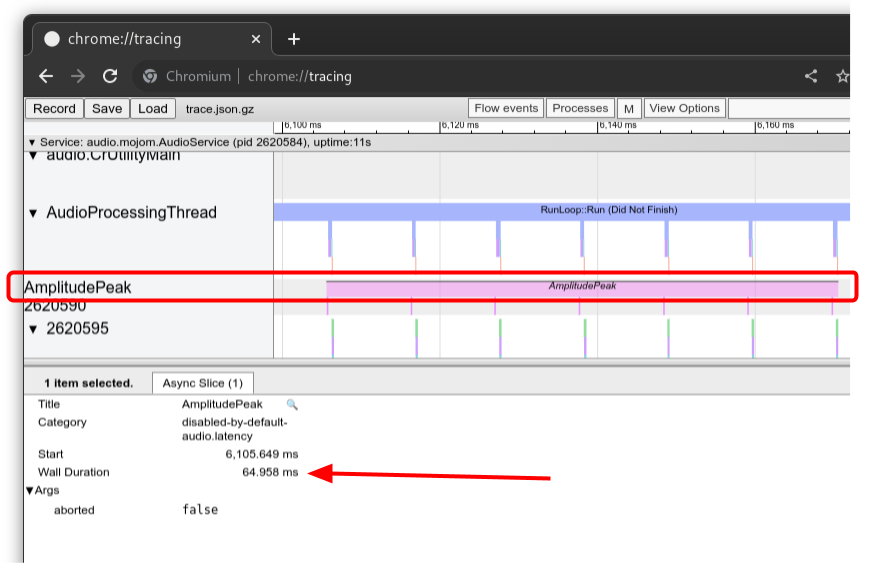The height and width of the screenshot is (583, 871).
Task: Reload the chrome://tracing page
Action: (x=111, y=76)
